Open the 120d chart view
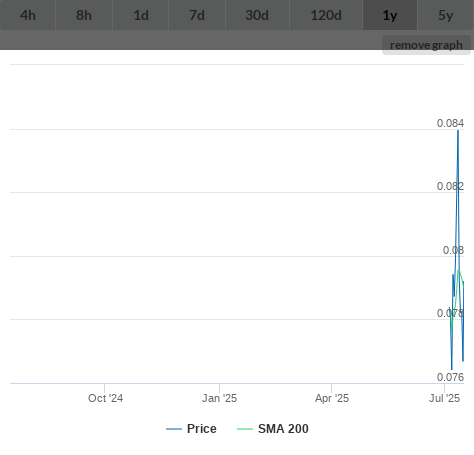This screenshot has width=474, height=455. [x=326, y=15]
